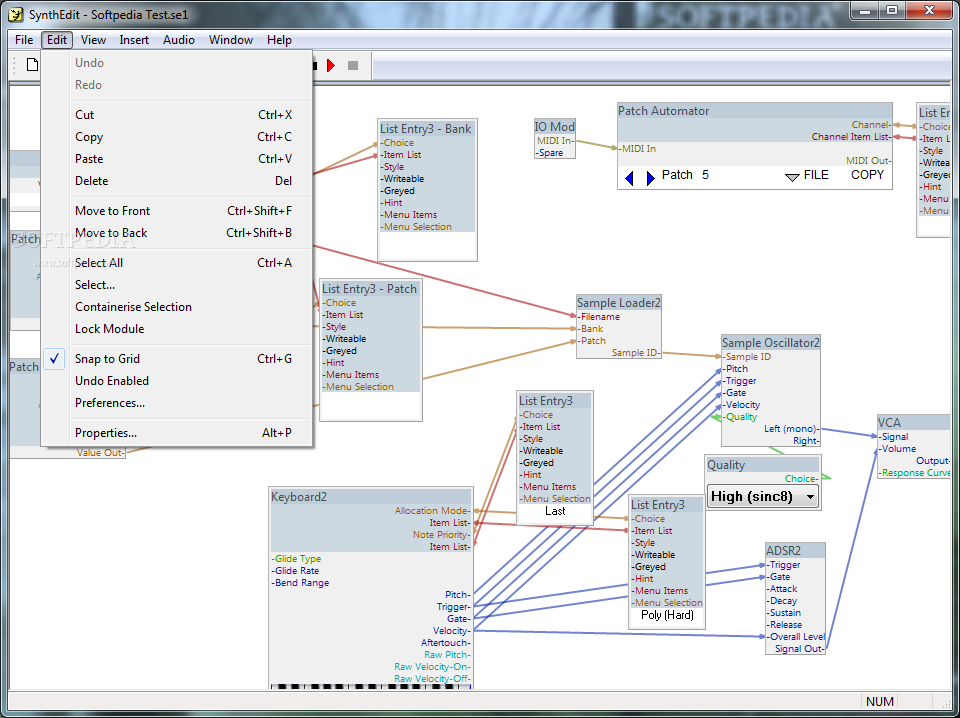Toggle the Undo Enabled menu option
960x718 pixels.
[x=112, y=381]
